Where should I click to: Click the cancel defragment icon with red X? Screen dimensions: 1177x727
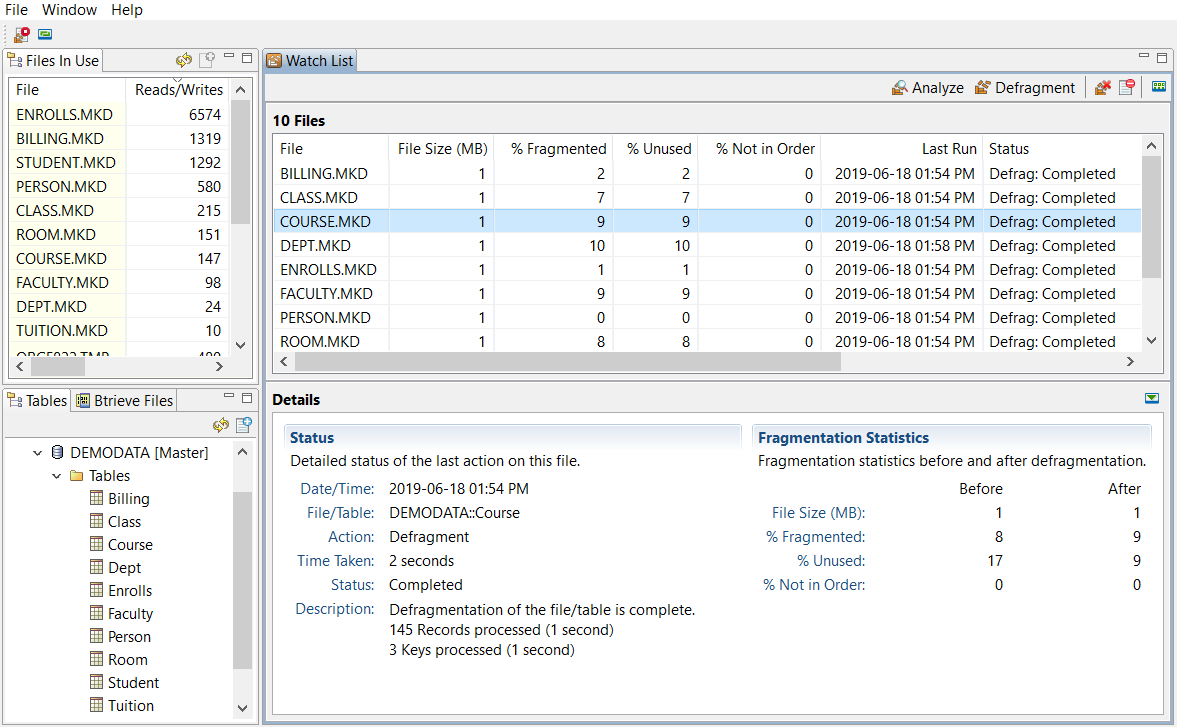(1103, 88)
